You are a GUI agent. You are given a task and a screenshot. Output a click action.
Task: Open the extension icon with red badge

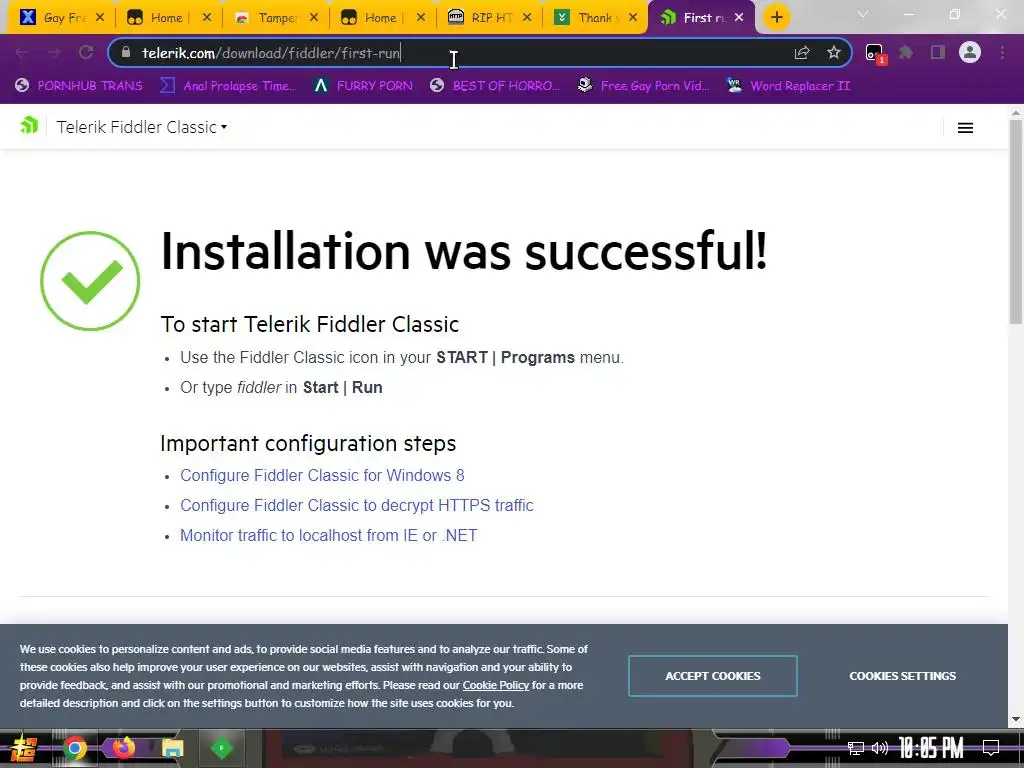coord(875,54)
